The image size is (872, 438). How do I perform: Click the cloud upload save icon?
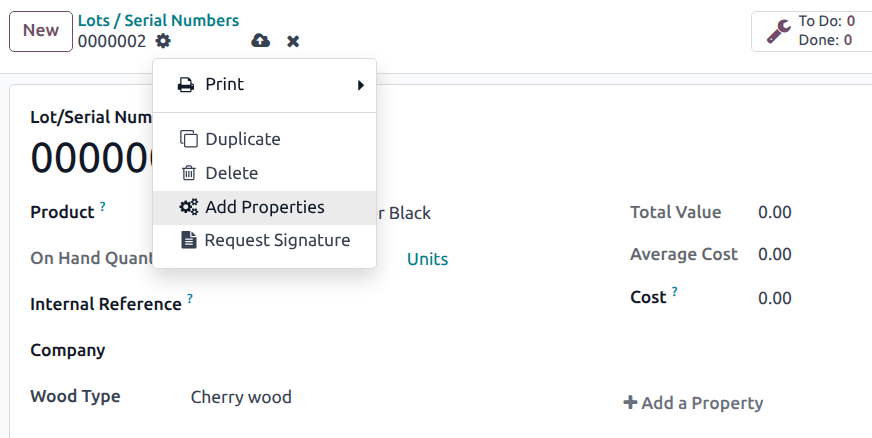click(x=260, y=41)
